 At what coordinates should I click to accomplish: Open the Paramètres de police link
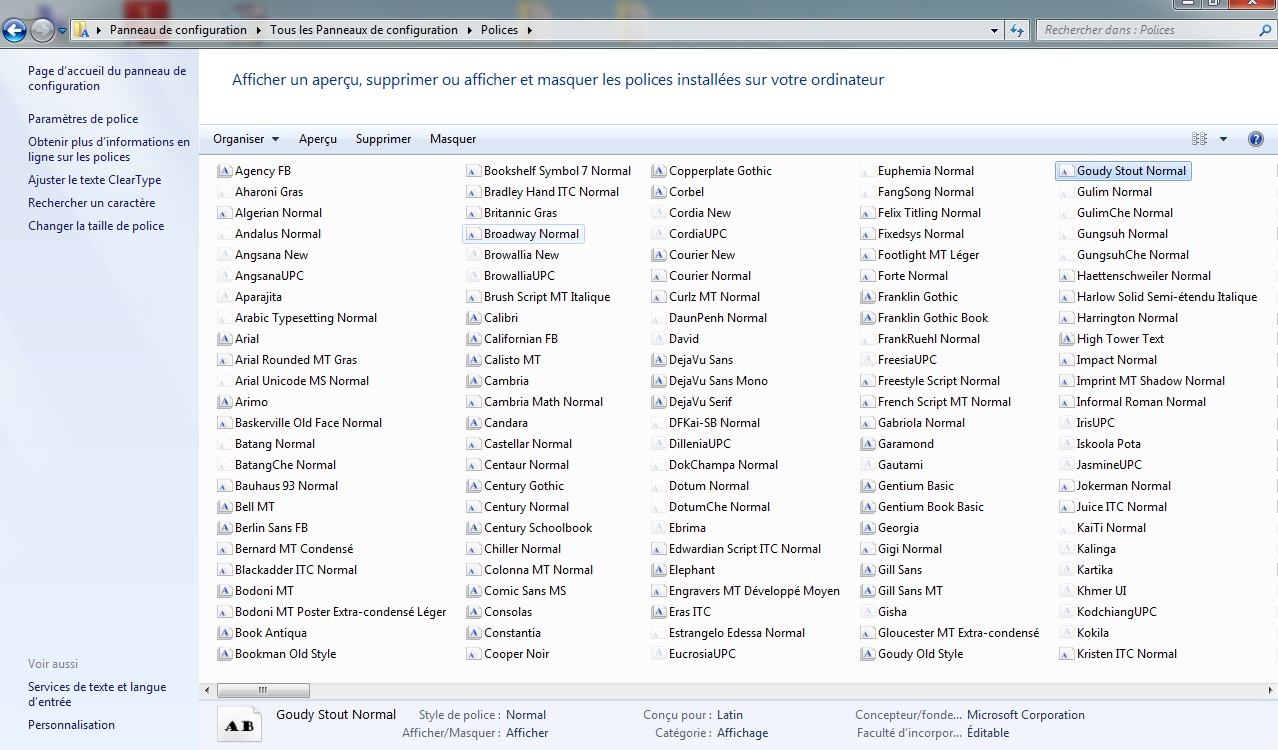pos(83,119)
